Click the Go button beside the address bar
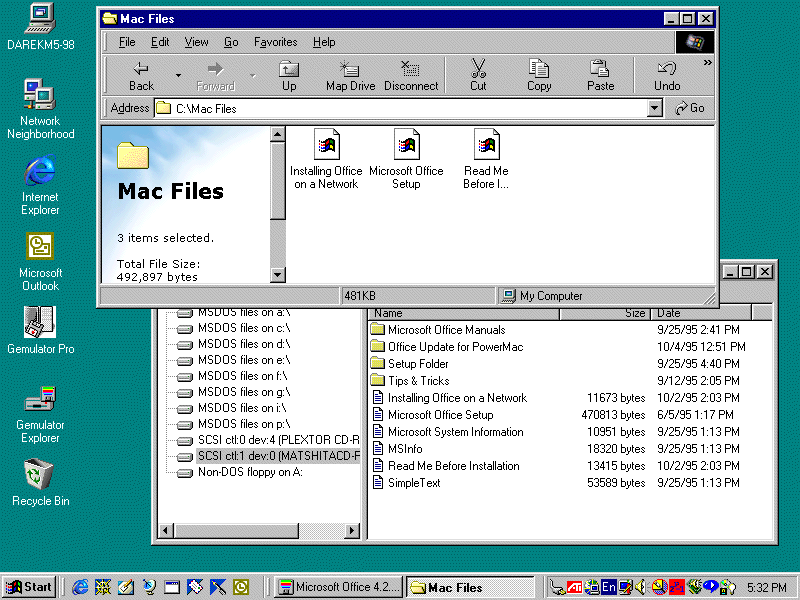The image size is (800, 600). click(x=689, y=108)
